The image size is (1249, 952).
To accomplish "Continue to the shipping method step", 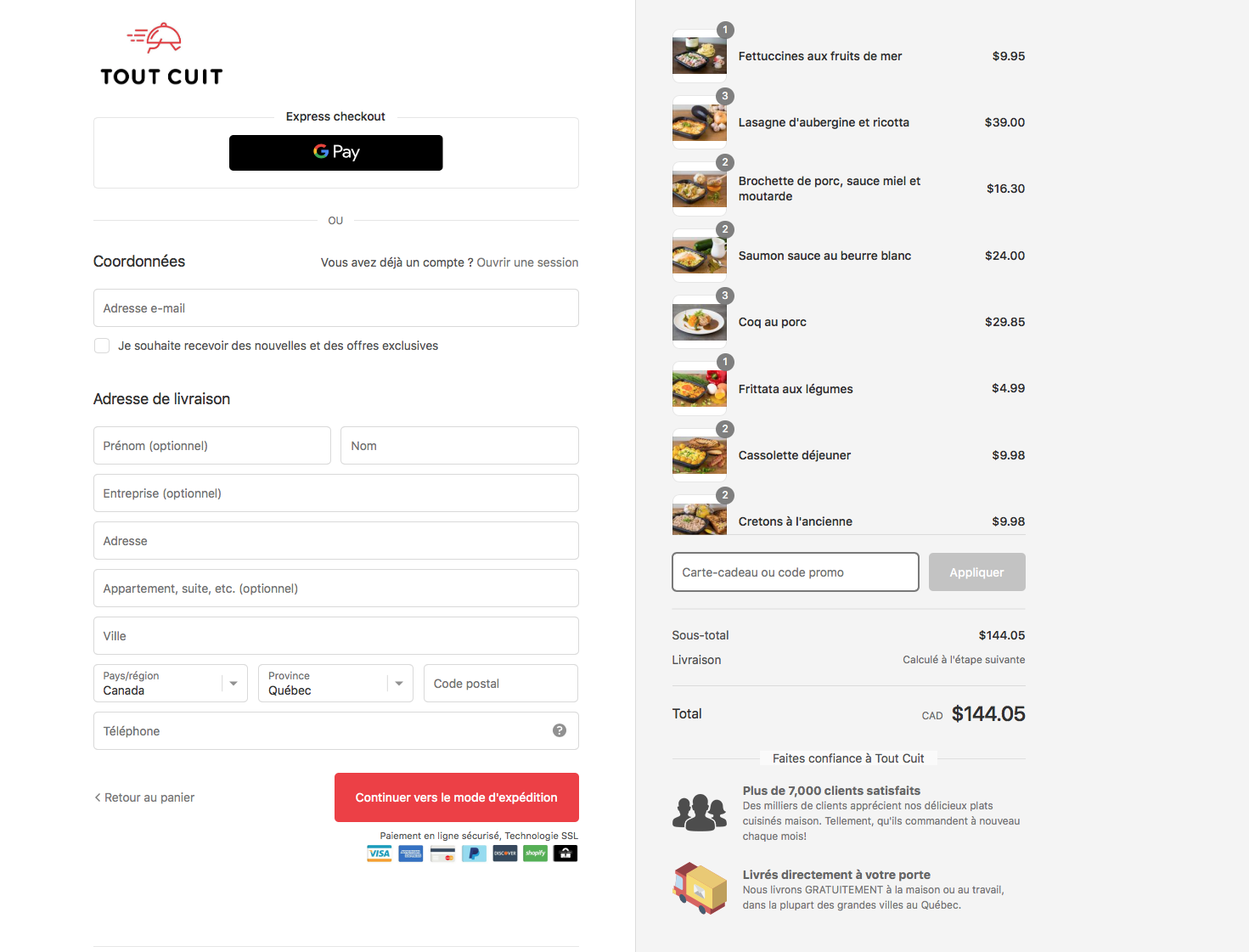I will coord(456,797).
